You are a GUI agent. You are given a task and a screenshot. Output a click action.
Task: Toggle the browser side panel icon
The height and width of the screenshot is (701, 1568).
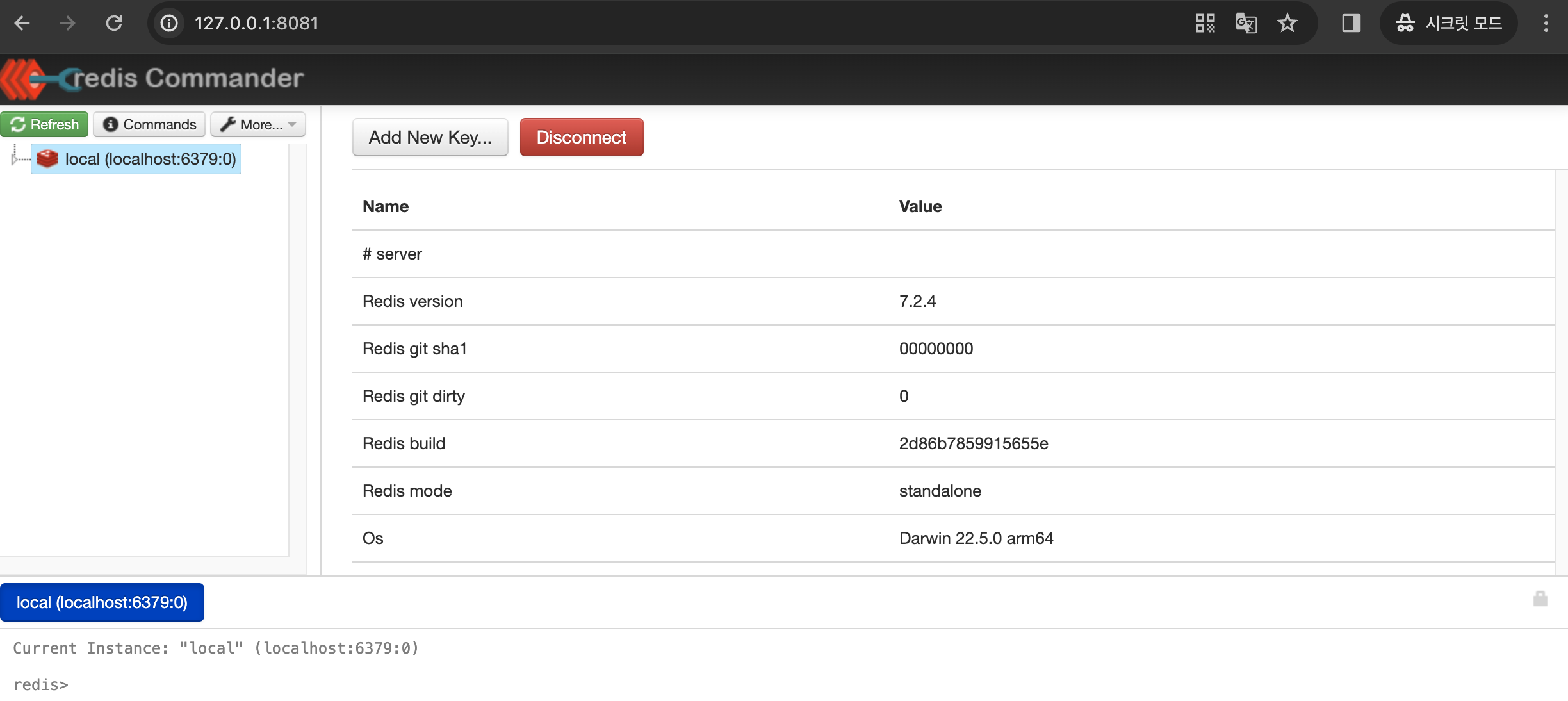(1351, 24)
